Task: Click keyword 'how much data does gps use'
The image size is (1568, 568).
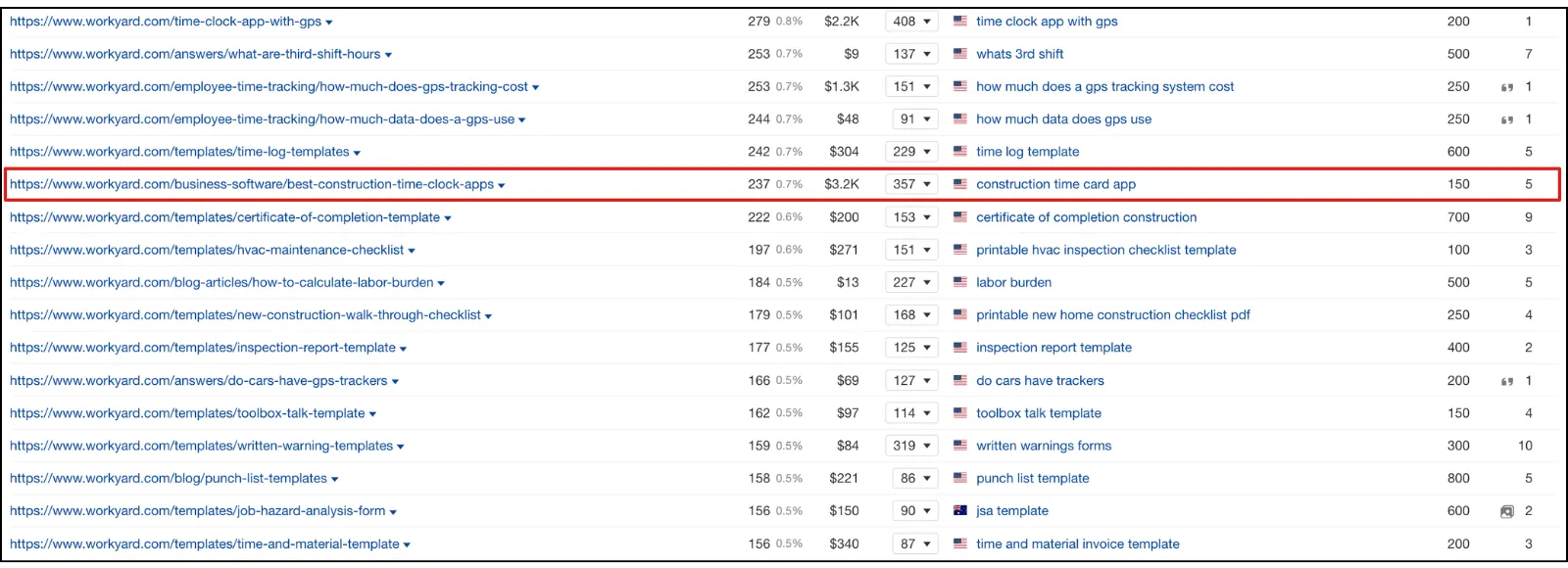Action: (1063, 119)
